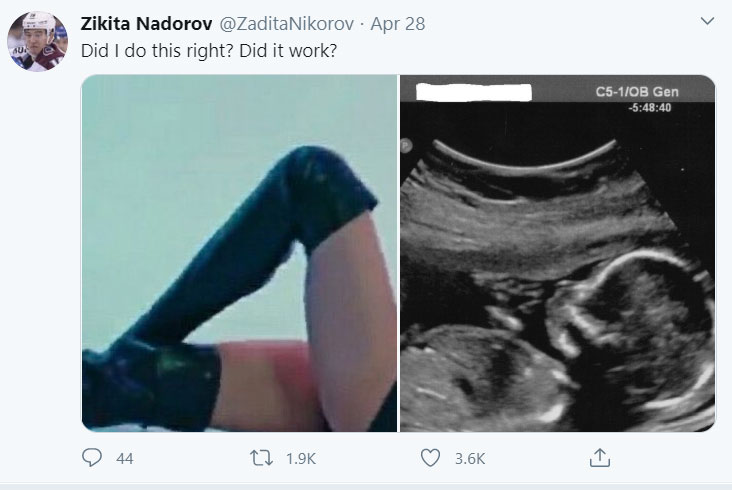Click the 1.9K retweets count
732x490 pixels.
coord(301,458)
